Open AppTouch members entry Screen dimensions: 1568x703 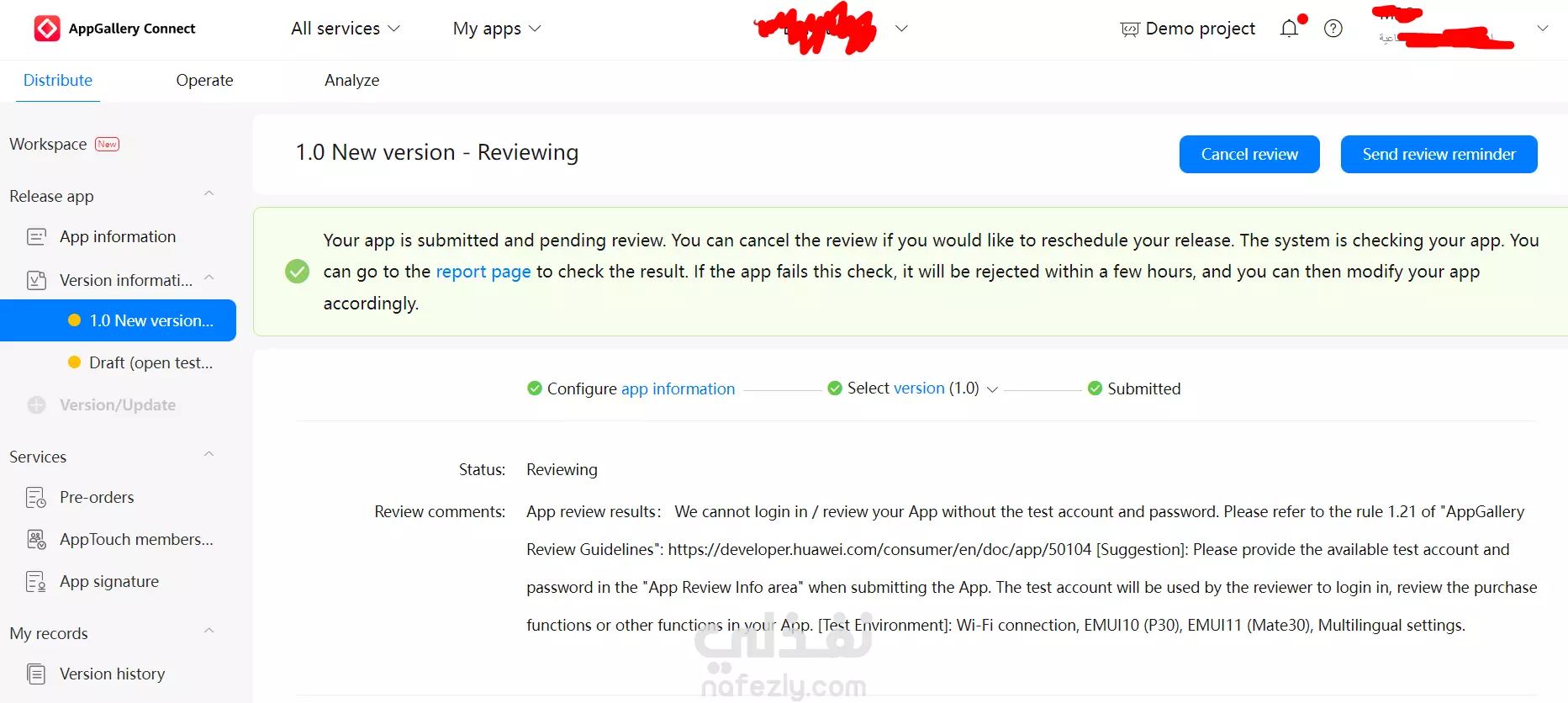(x=136, y=540)
